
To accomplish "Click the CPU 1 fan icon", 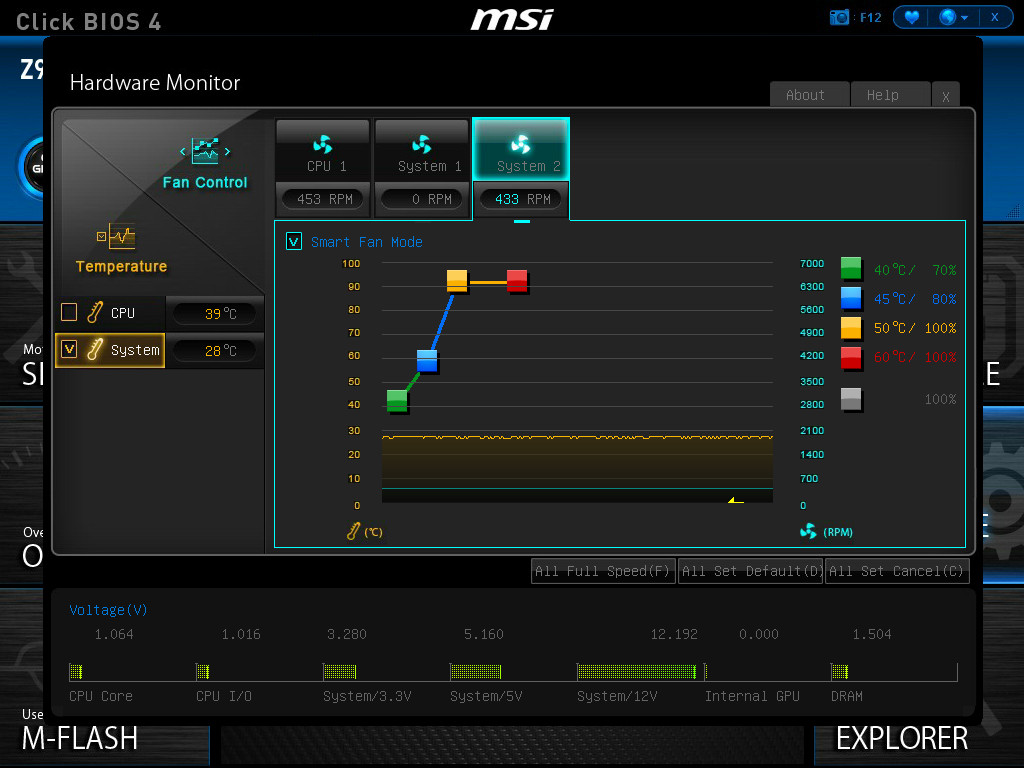I will (323, 144).
